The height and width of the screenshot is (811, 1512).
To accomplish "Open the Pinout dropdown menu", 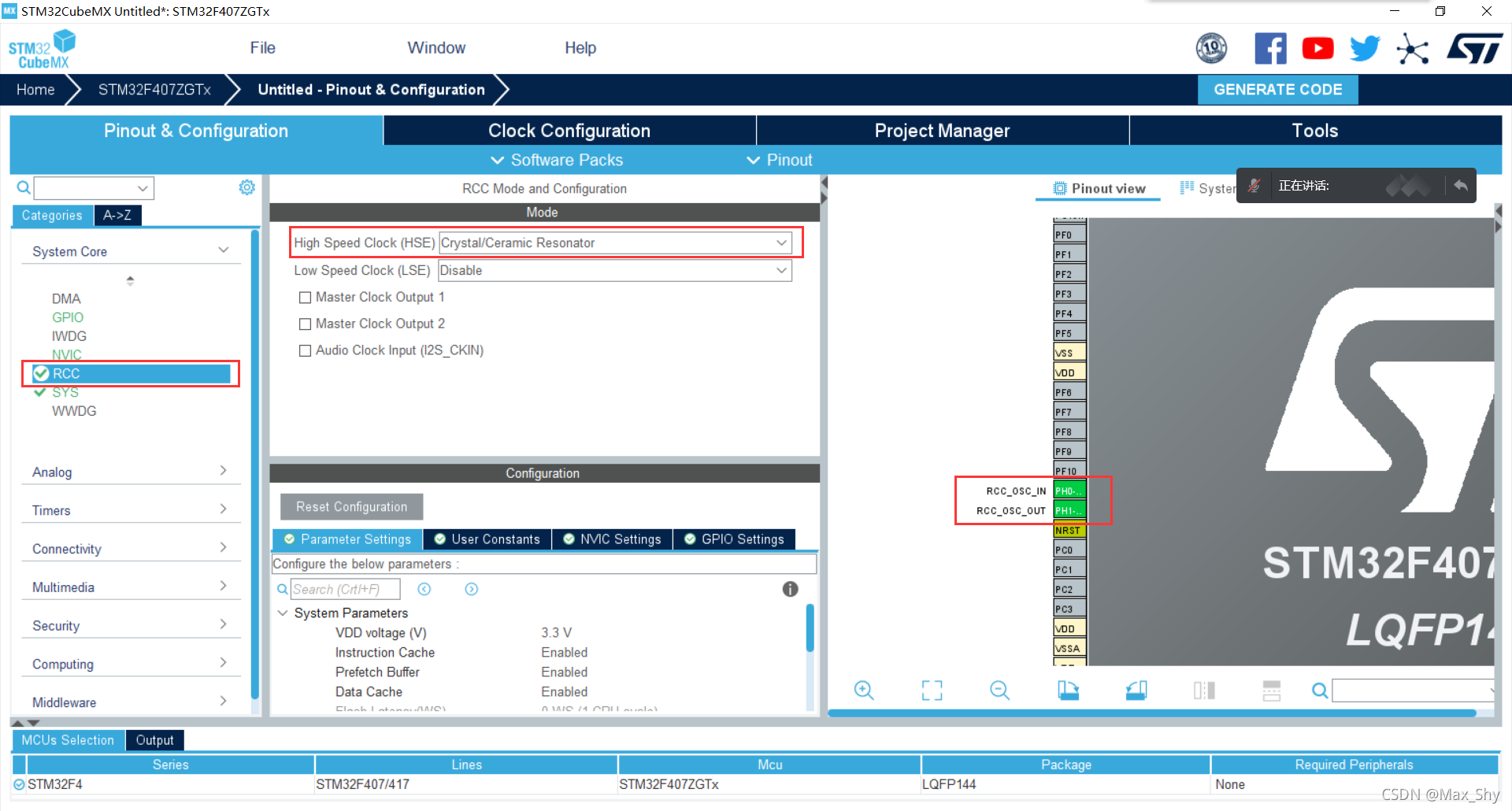I will pos(779,161).
